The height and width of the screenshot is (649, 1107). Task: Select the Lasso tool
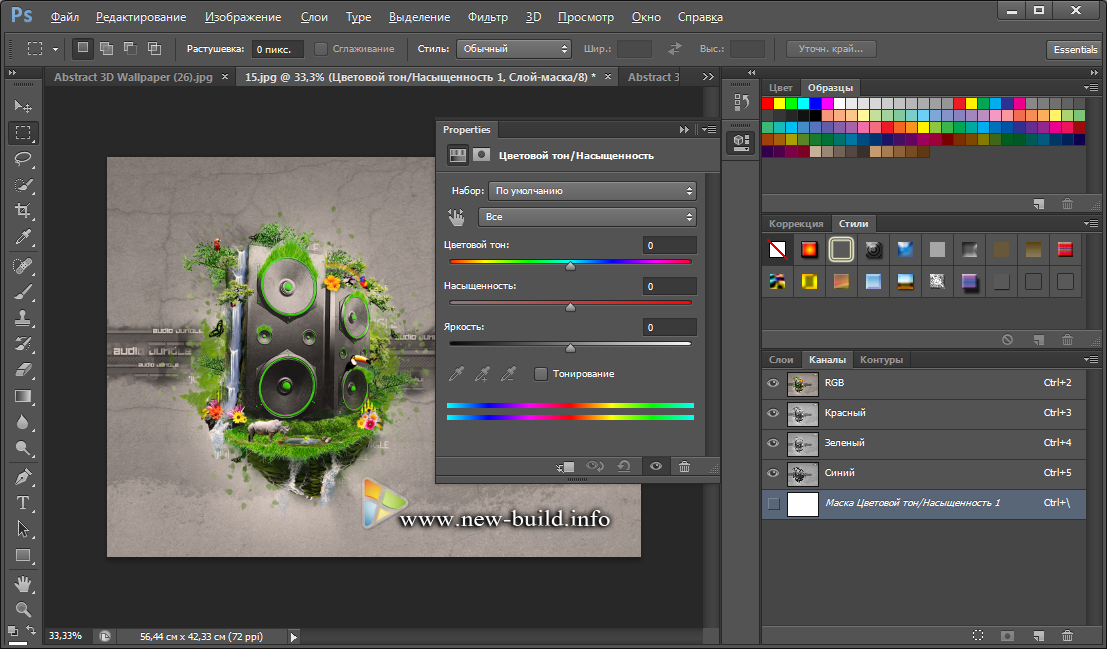[x=23, y=159]
